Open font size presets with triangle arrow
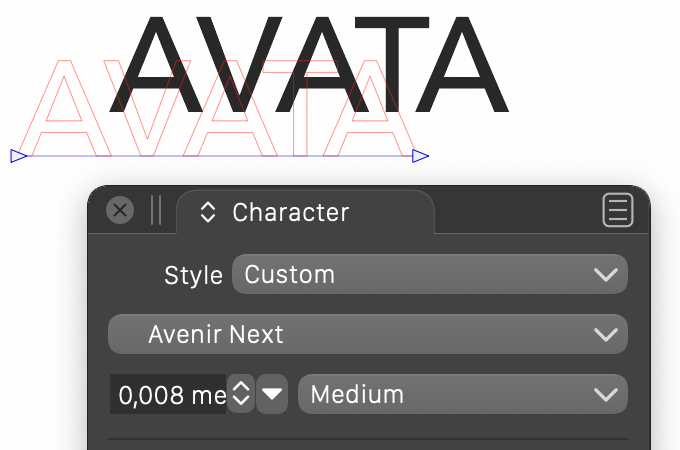The width and height of the screenshot is (680, 450). point(272,394)
